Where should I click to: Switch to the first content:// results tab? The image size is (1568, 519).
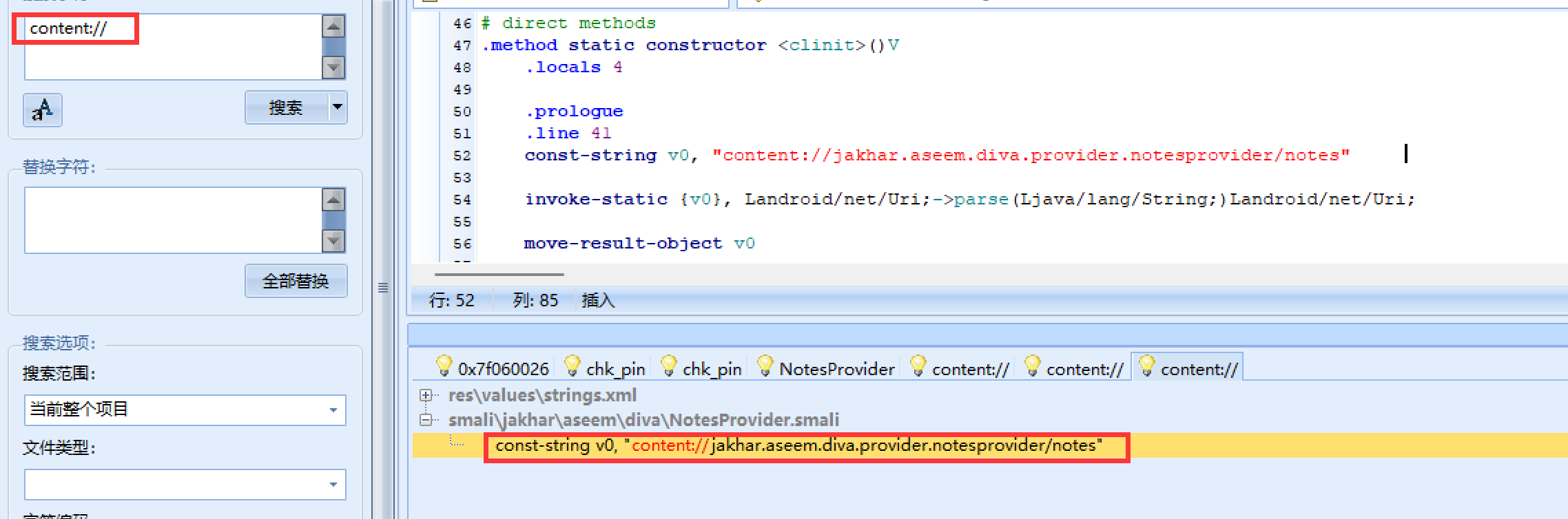tap(960, 368)
